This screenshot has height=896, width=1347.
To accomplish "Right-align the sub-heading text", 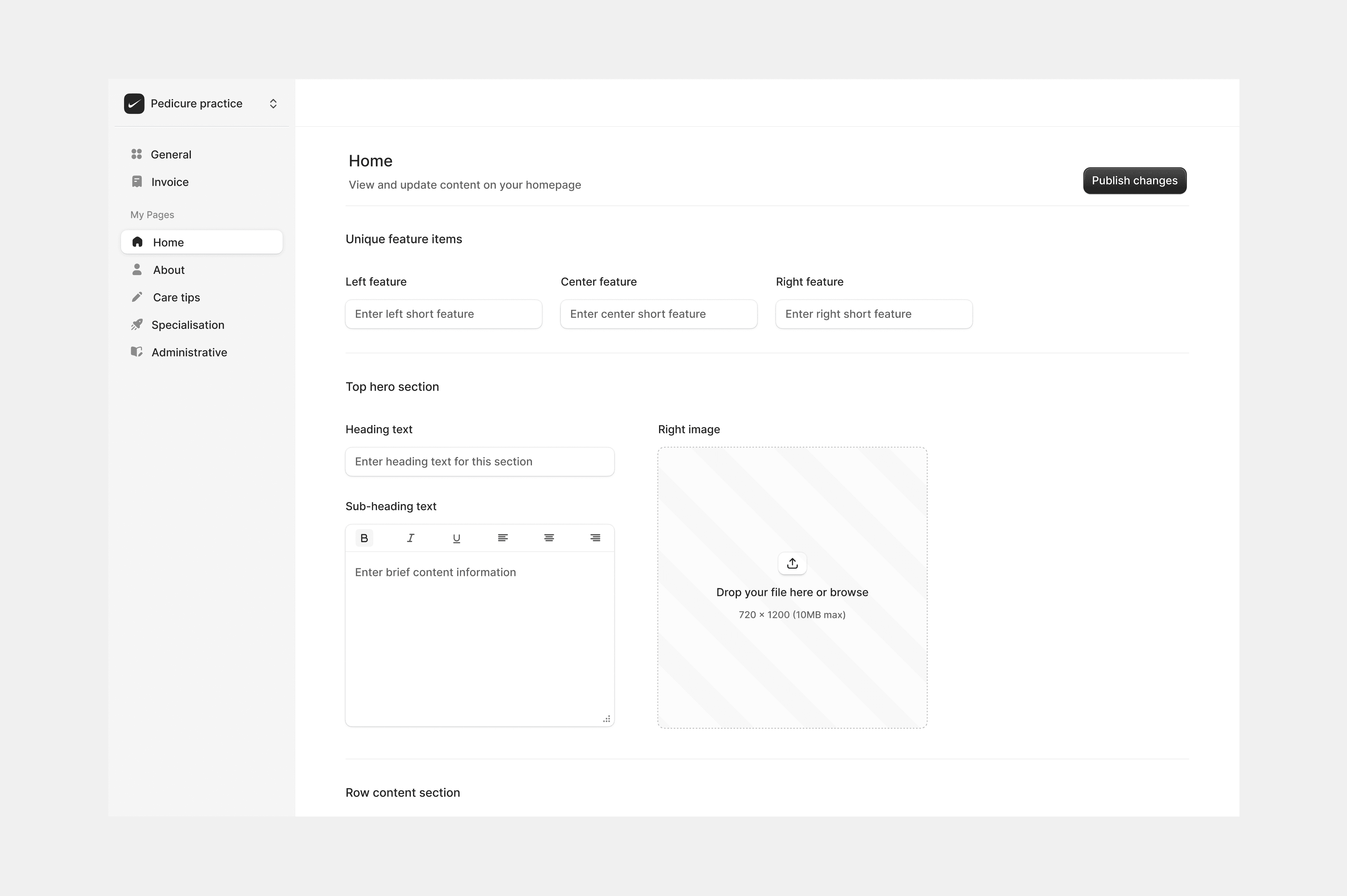I will [595, 538].
